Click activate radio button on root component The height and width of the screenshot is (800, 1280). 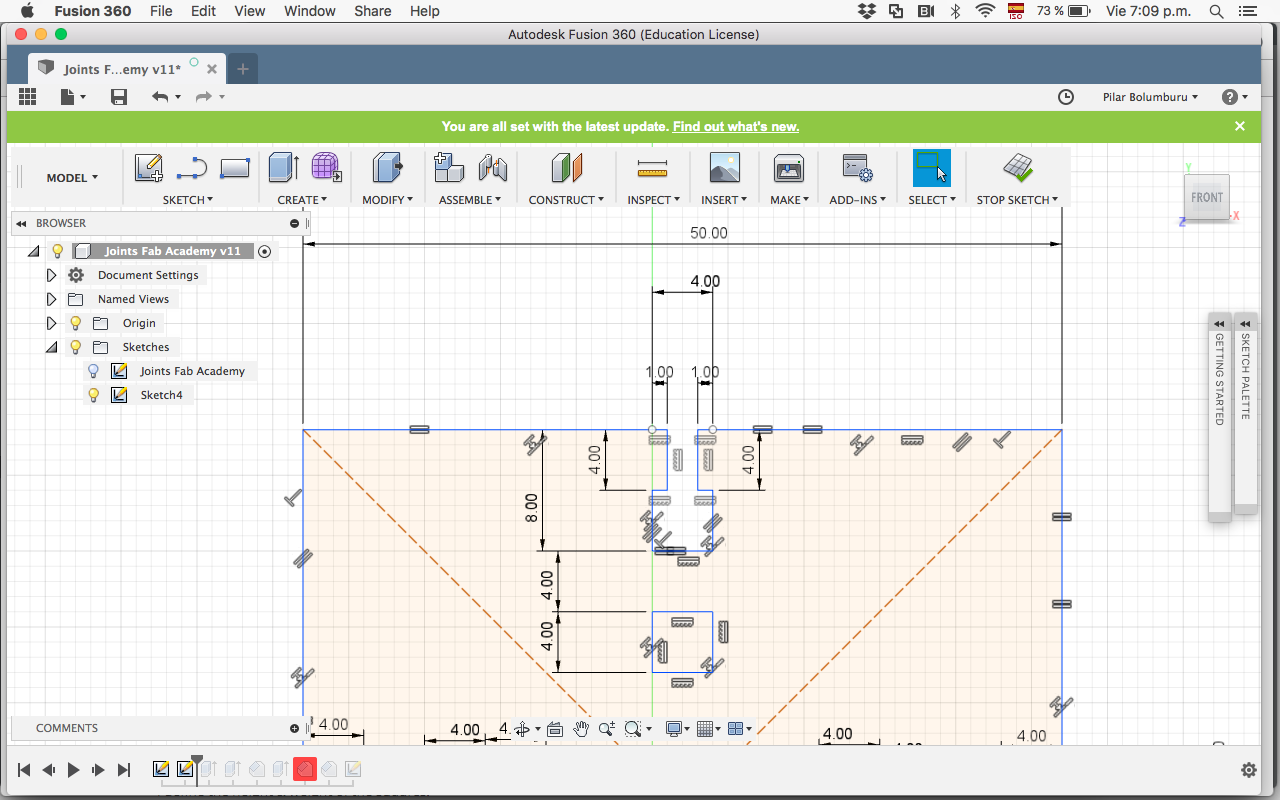[264, 252]
